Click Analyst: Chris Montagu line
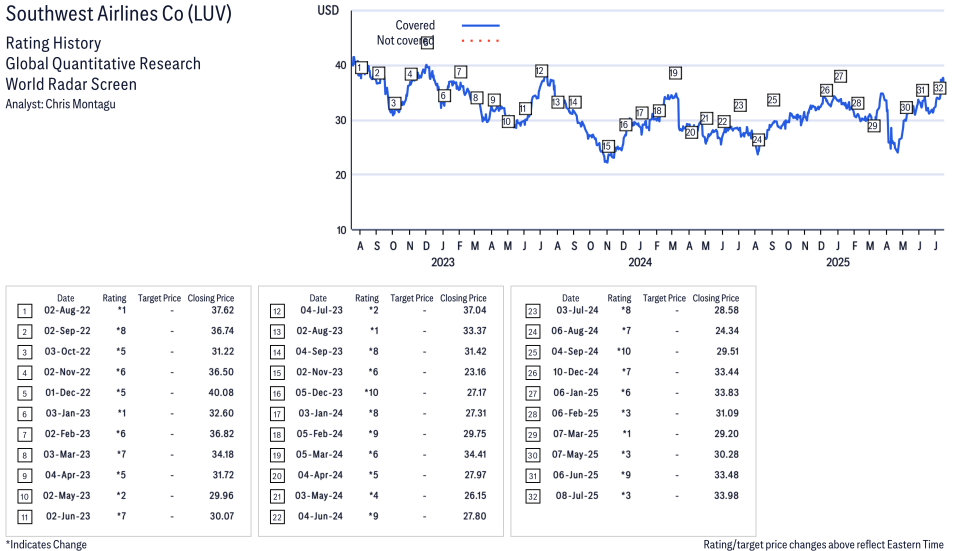The width and height of the screenshot is (955, 551). point(60,104)
